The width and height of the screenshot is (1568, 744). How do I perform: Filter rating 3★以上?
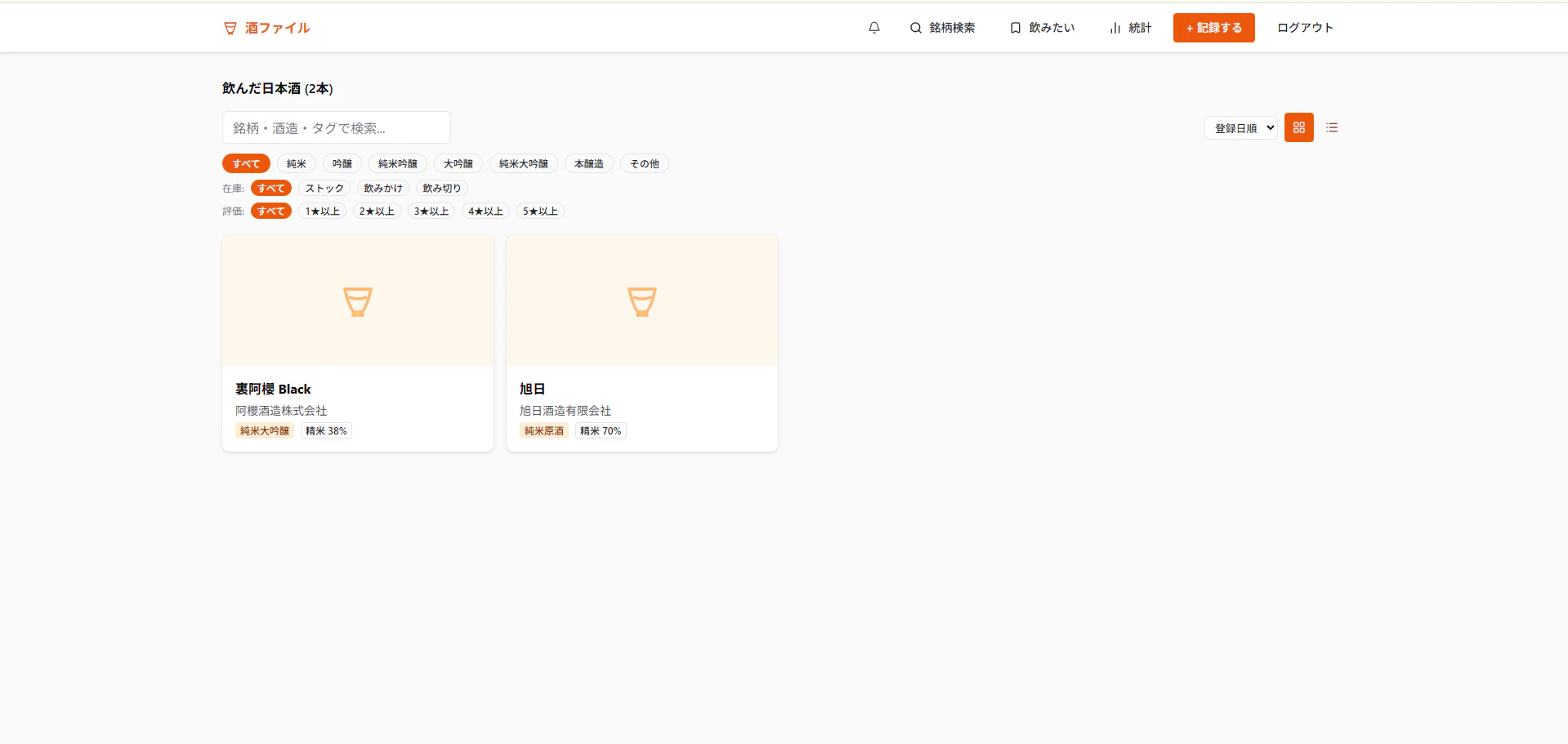(x=431, y=211)
